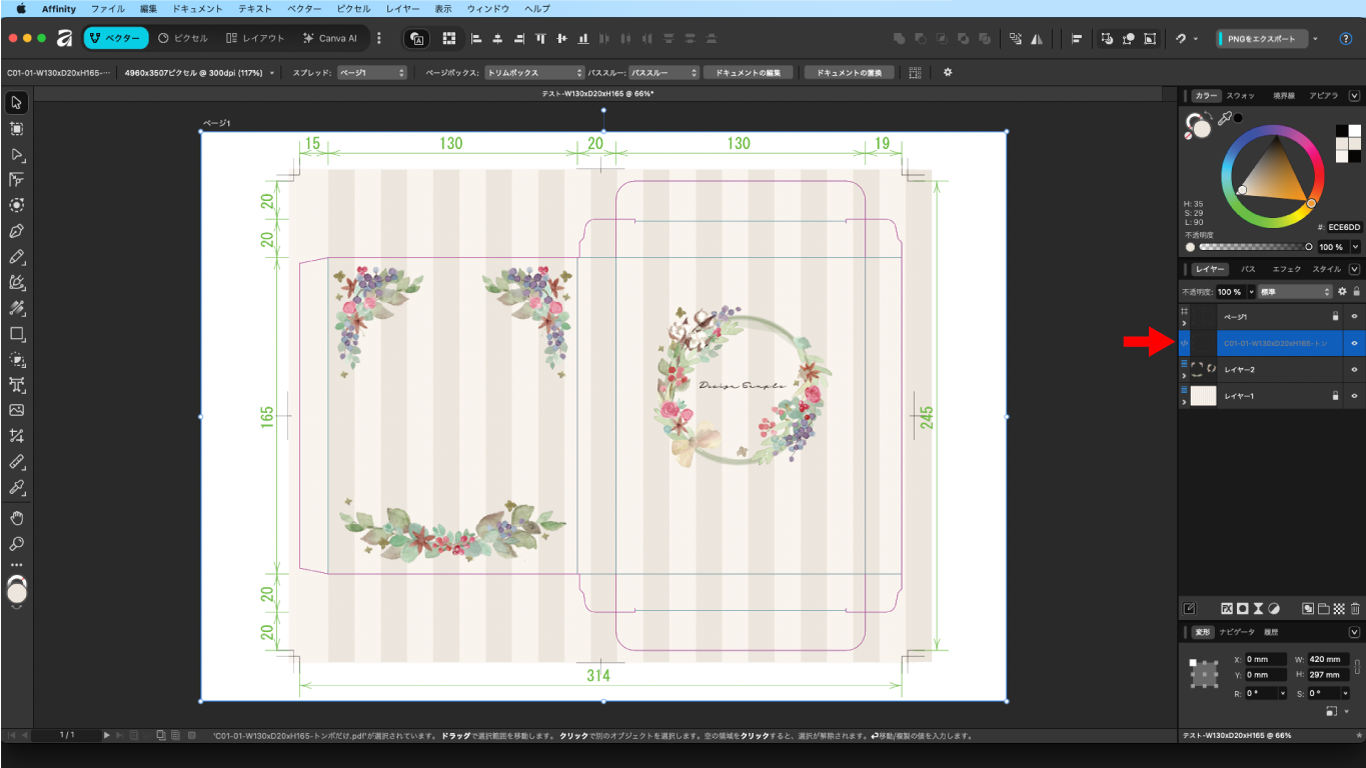Click the color opacity slider
This screenshot has height=768, width=1366.
tap(1254, 246)
